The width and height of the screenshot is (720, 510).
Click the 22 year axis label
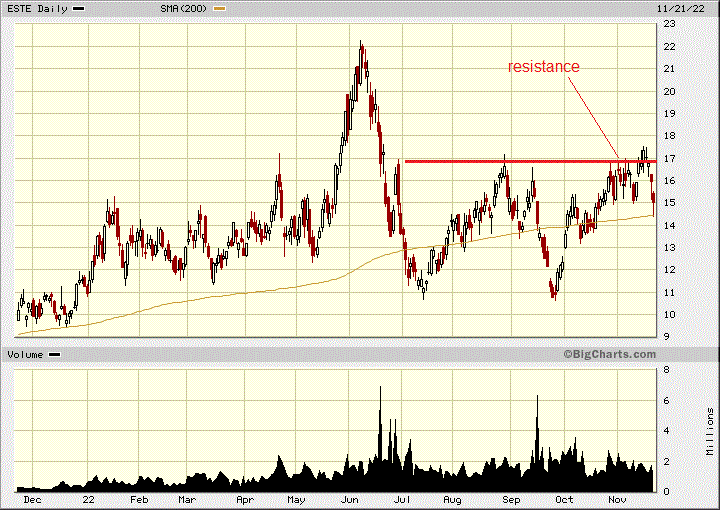point(88,499)
